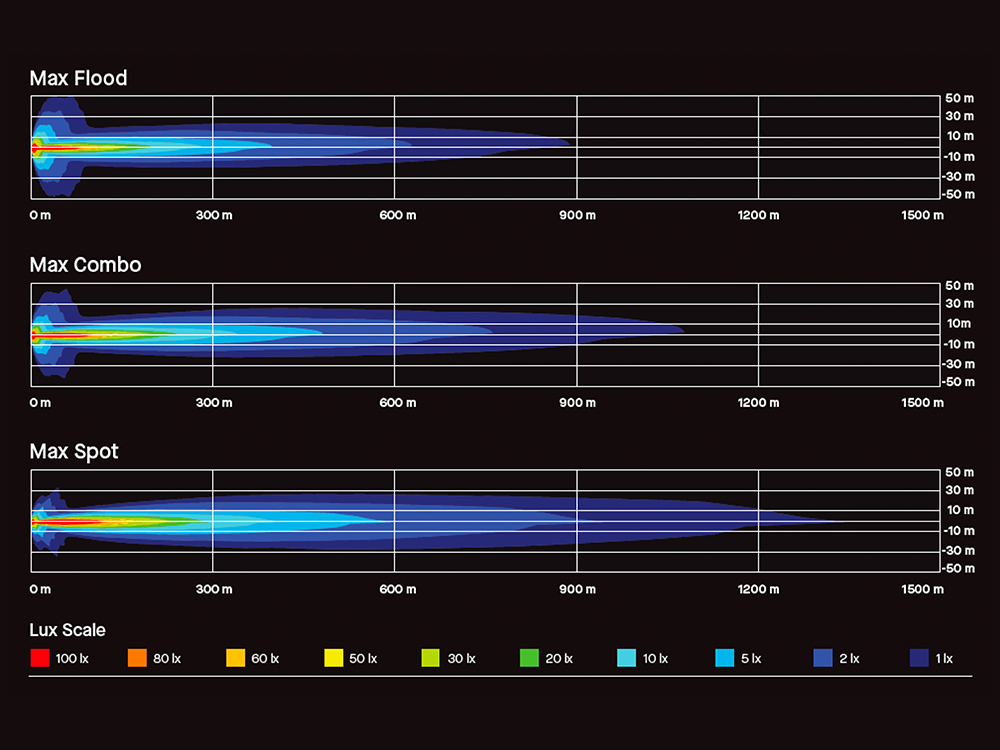Choose the 2 lx legend swatch
Image resolution: width=1000 pixels, height=750 pixels.
[823, 658]
